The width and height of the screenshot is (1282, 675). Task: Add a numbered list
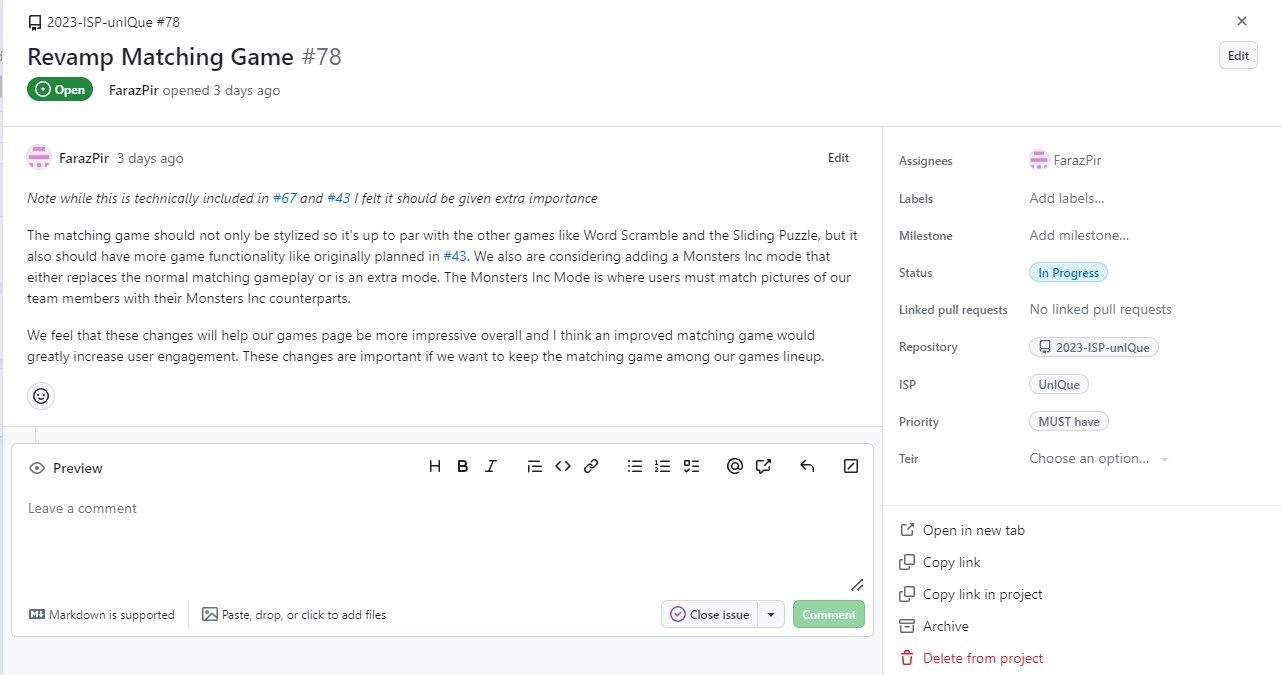[x=662, y=465]
